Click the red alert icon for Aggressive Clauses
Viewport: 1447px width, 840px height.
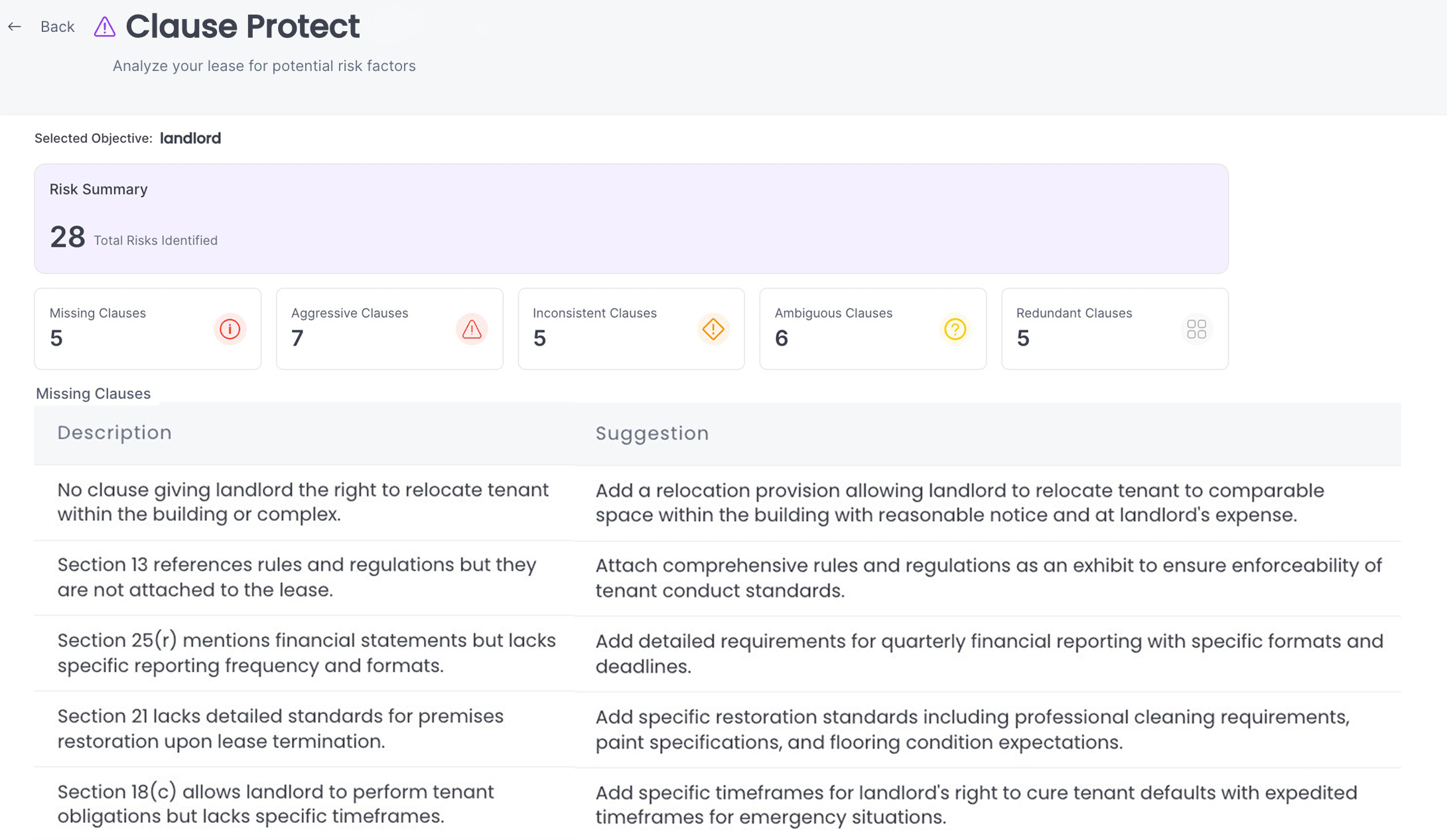click(x=472, y=328)
